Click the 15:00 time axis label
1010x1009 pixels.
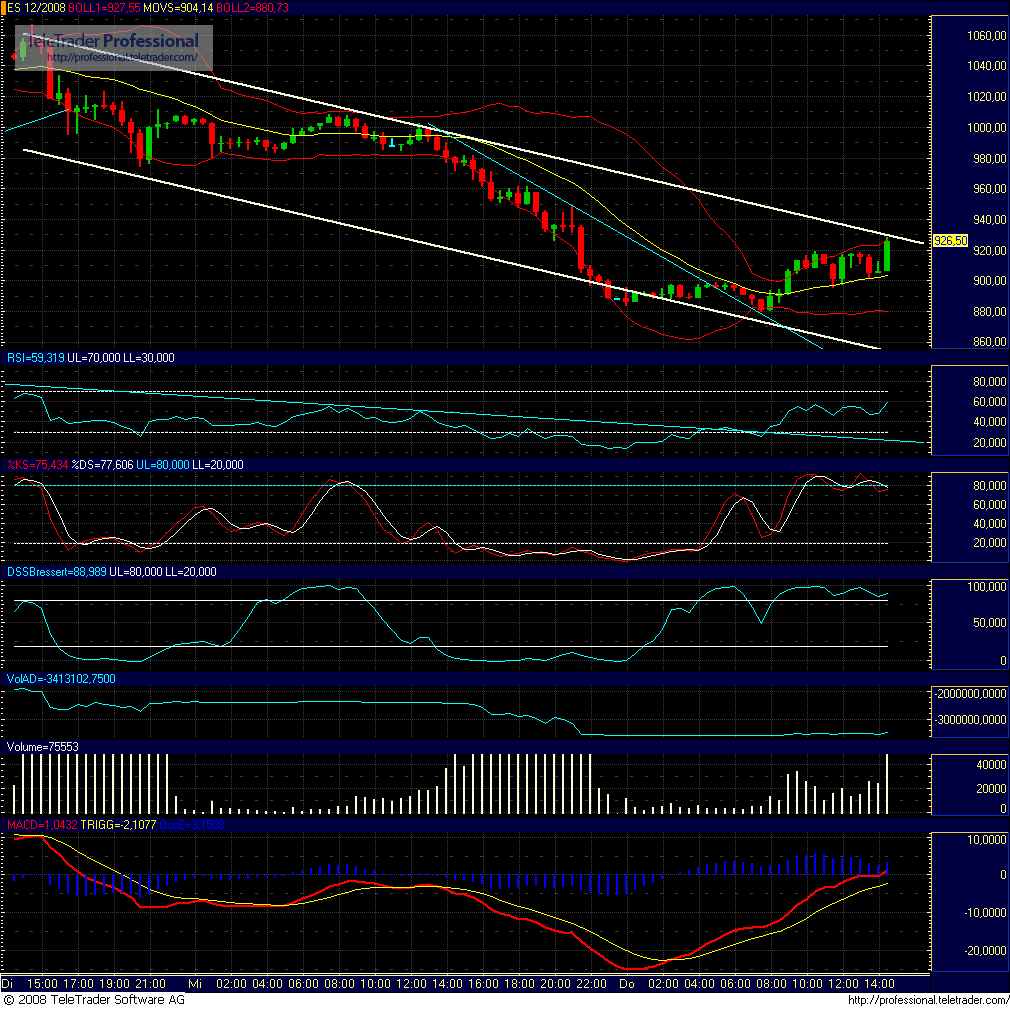(43, 984)
